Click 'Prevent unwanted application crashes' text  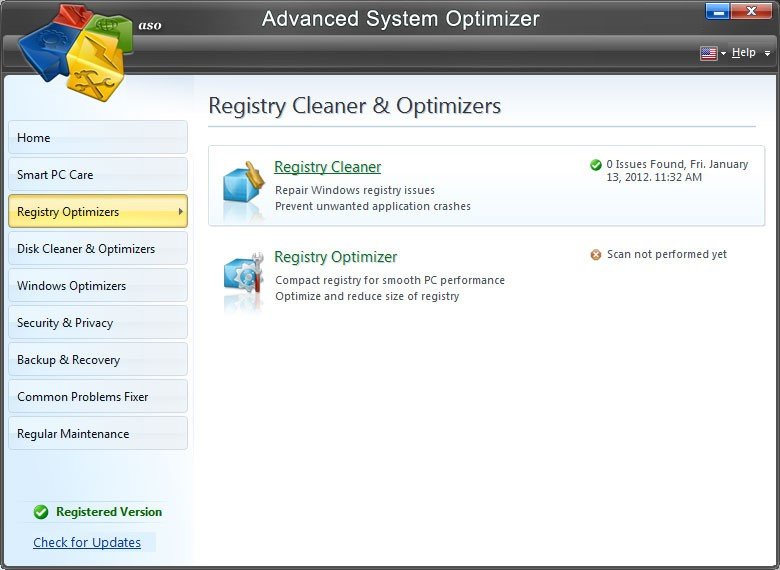373,206
